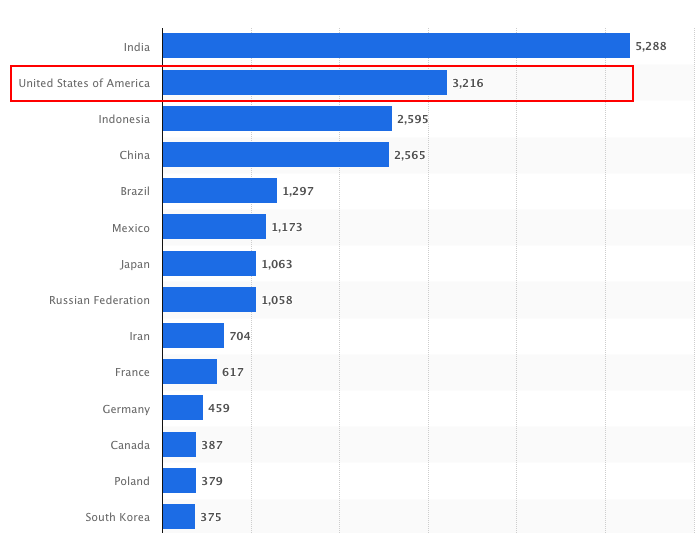698x533 pixels.
Task: Click the 'France' axis label
Action: click(x=132, y=372)
